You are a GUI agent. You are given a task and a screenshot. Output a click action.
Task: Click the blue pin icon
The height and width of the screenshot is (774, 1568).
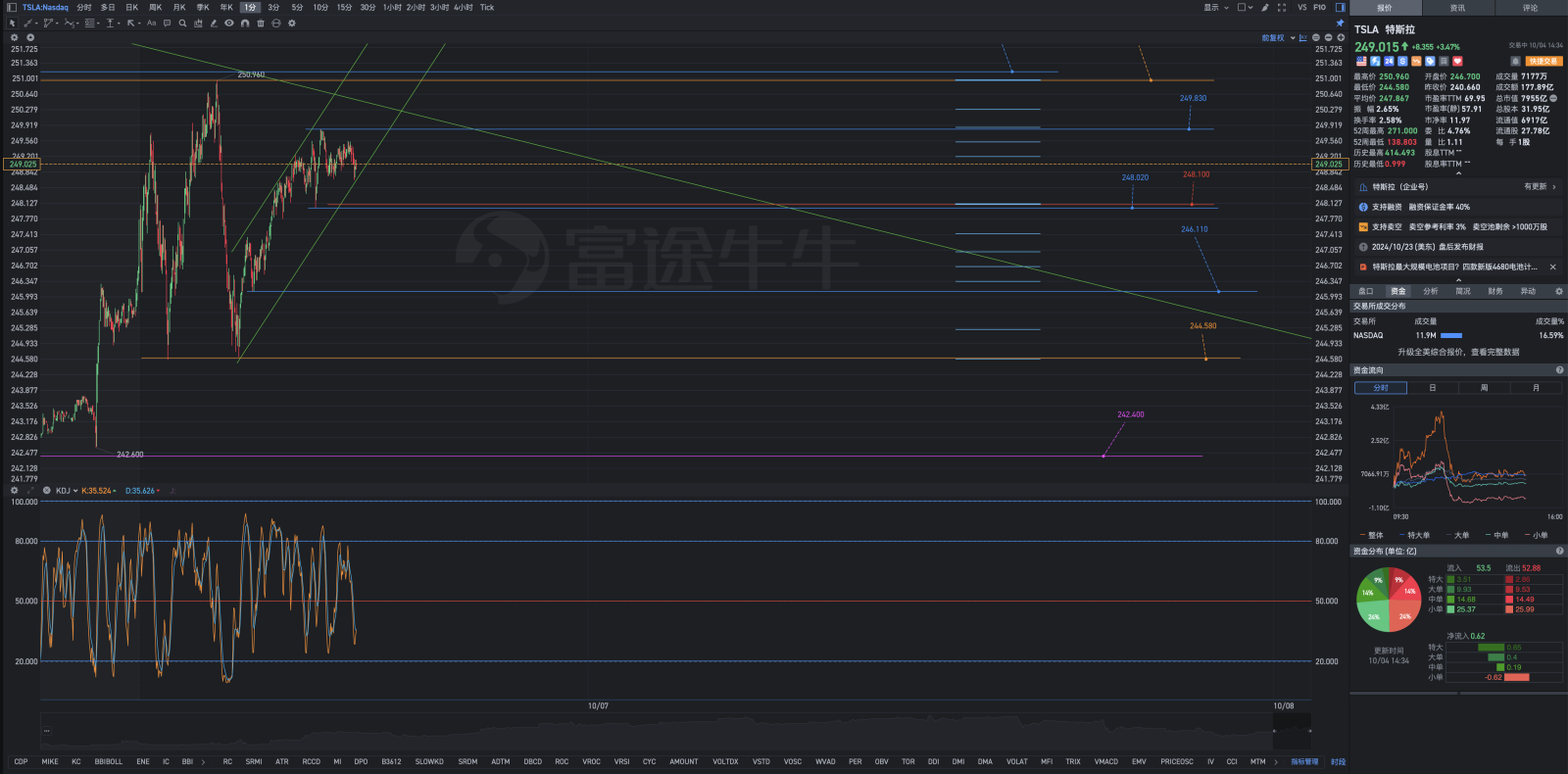coord(1340,23)
